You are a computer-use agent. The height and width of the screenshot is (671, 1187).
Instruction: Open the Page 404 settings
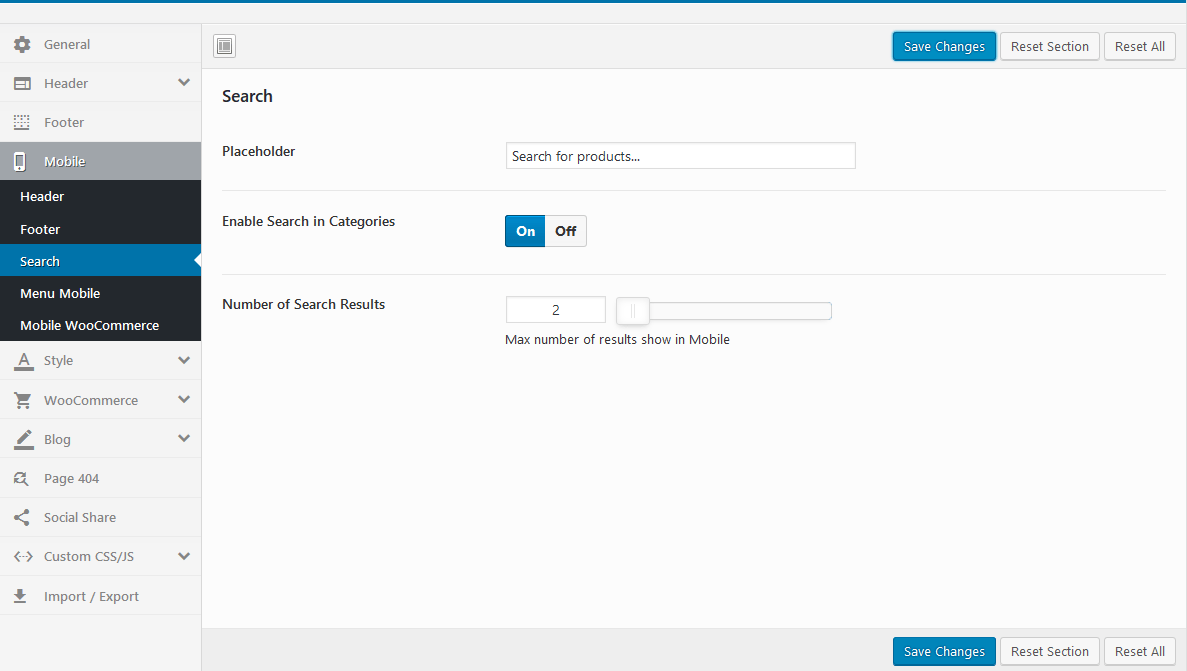(x=101, y=478)
